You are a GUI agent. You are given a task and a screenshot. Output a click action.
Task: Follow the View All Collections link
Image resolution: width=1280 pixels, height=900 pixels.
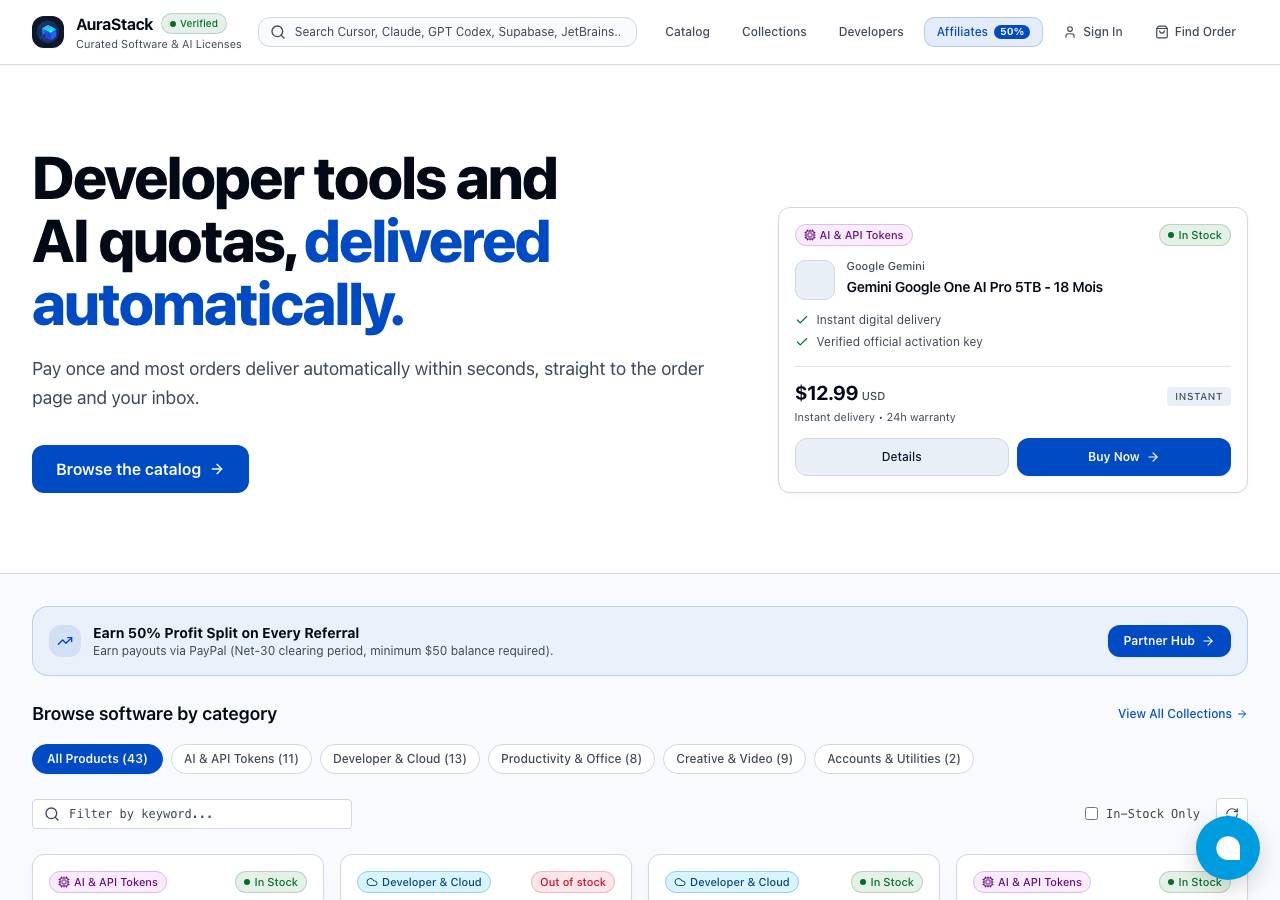[1182, 714]
